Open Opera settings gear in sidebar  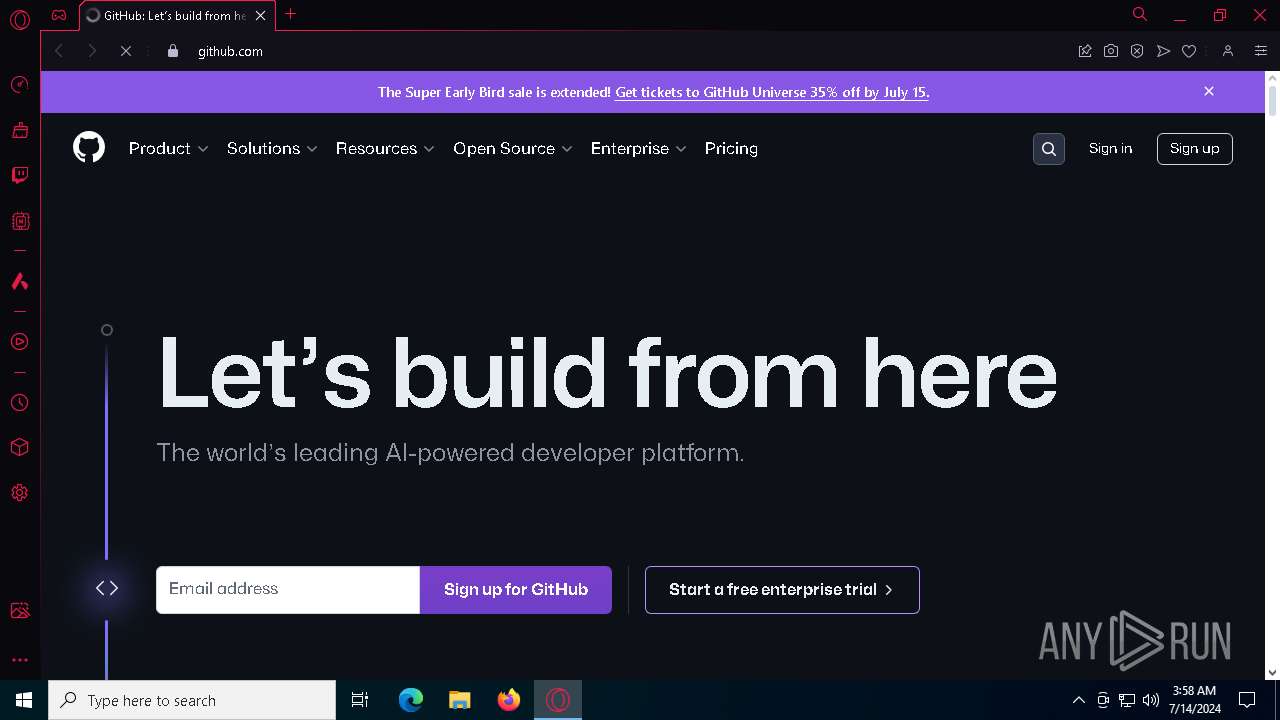click(x=19, y=493)
